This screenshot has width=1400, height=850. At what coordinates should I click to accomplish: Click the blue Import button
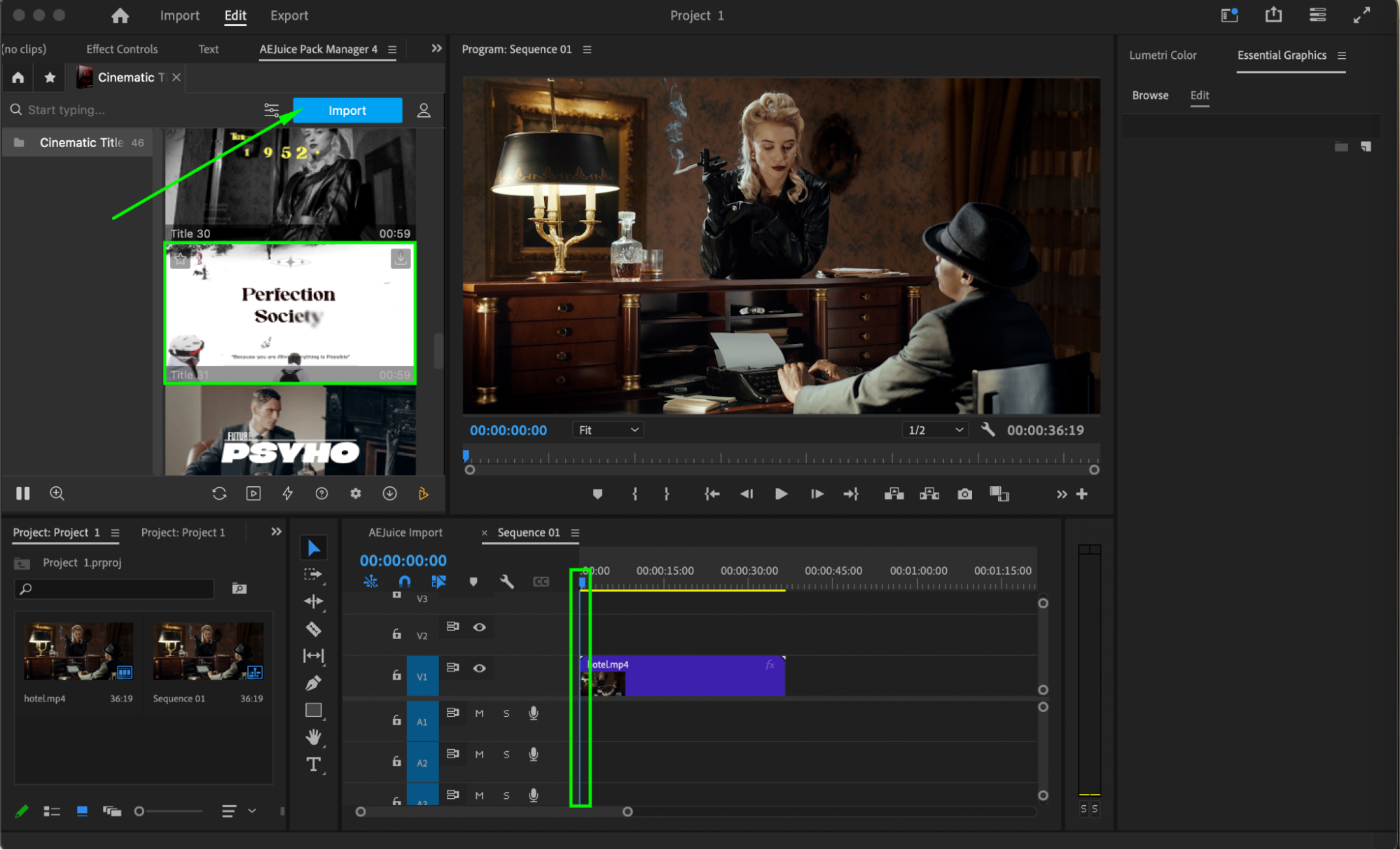347,111
